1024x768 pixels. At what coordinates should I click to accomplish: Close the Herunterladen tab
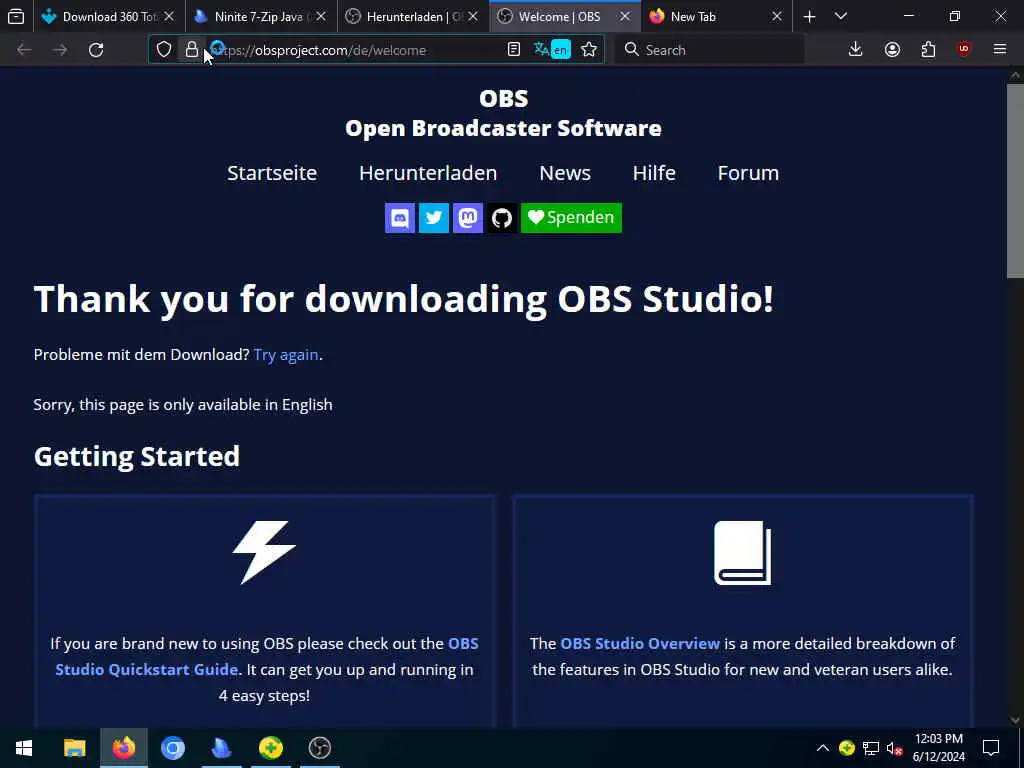click(x=473, y=17)
